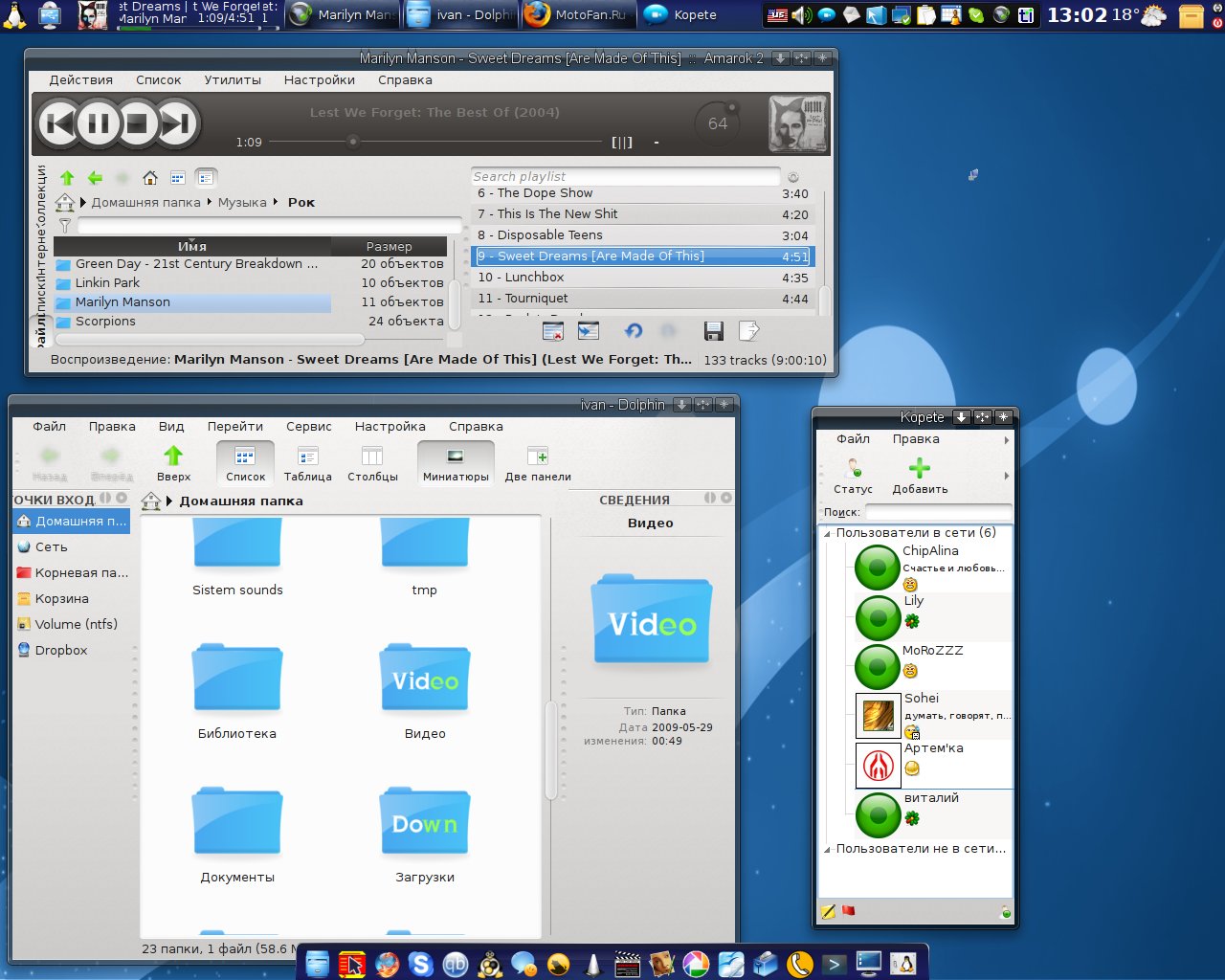
Task: Click the Marilyn Manson album cover
Action: 797,123
